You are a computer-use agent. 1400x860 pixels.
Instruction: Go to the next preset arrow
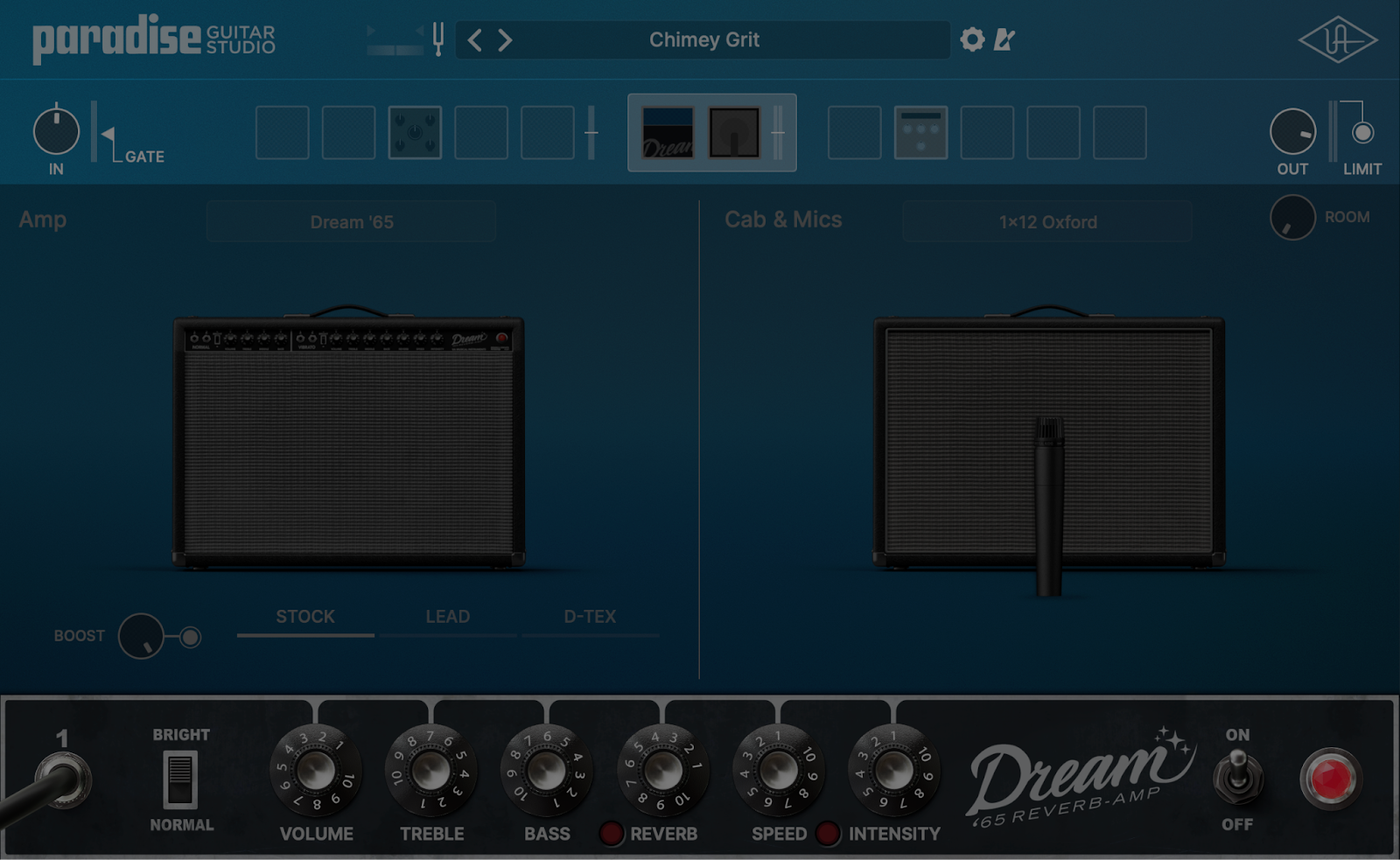505,40
